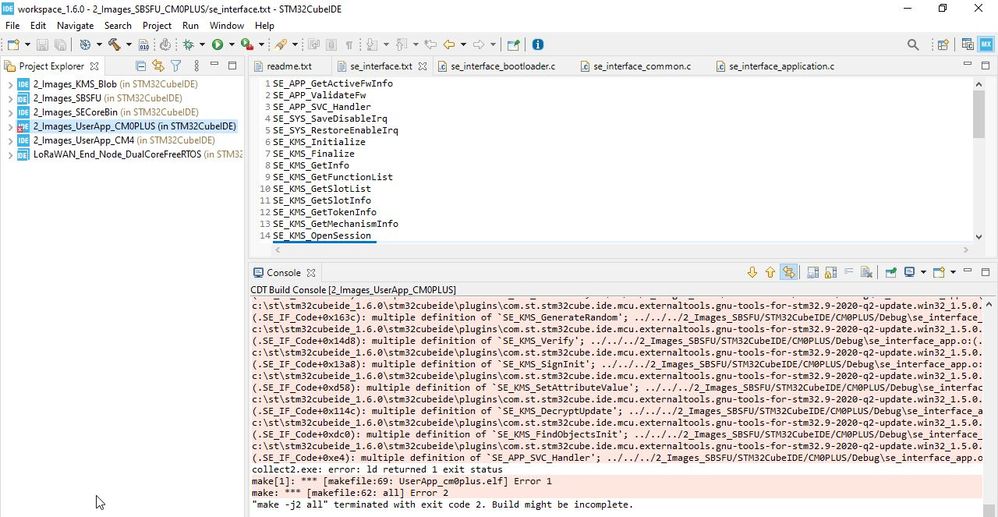The height and width of the screenshot is (517, 998).
Task: Toggle Scroll Lock in the console toolbar
Action: [x=830, y=273]
